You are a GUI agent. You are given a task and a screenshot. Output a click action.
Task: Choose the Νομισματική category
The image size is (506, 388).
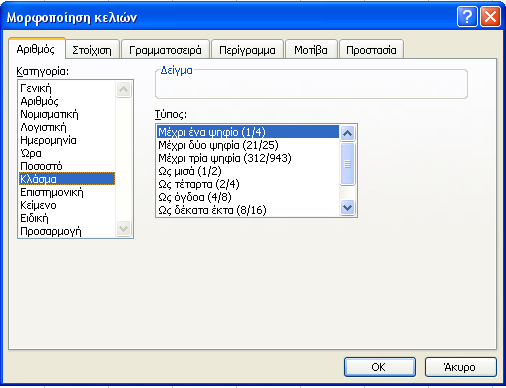67,114
